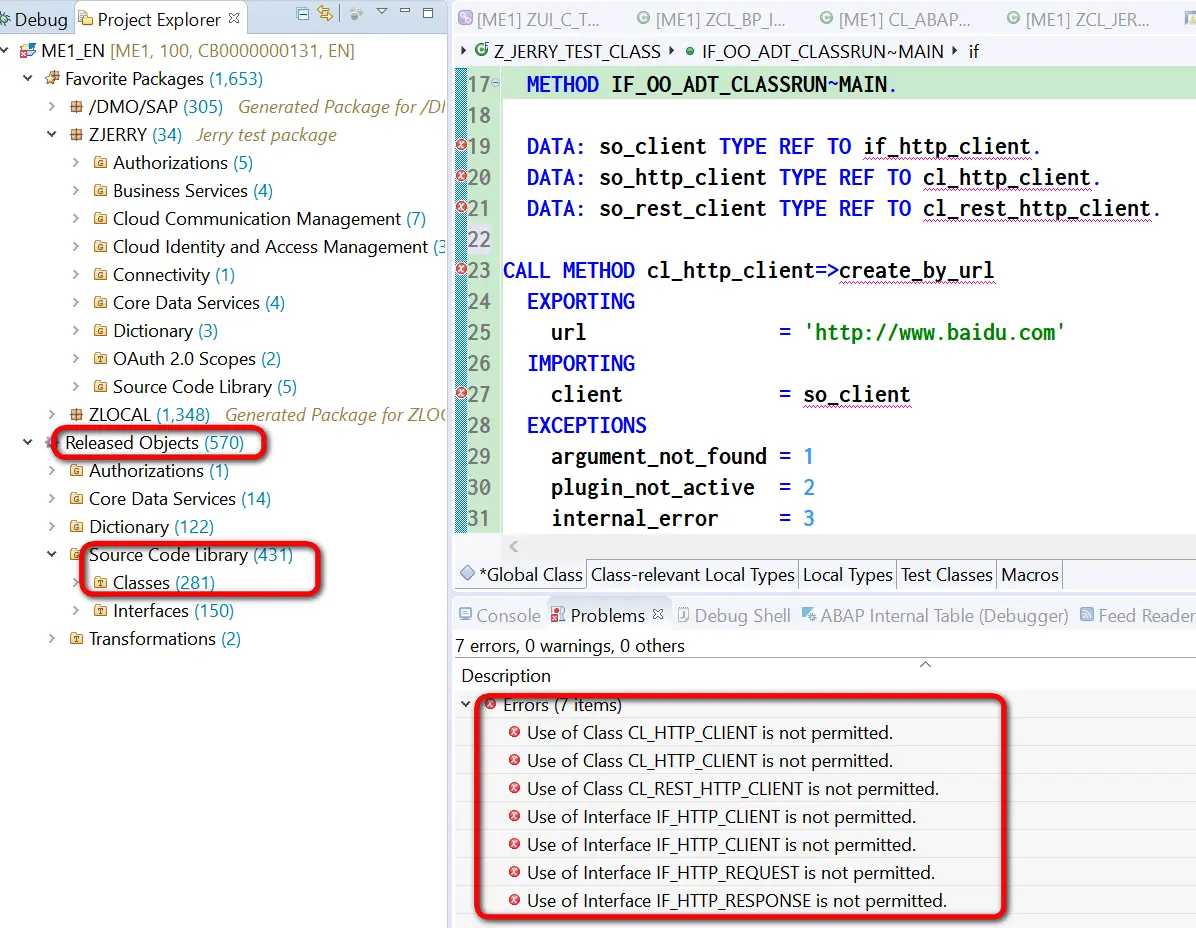Image resolution: width=1196 pixels, height=928 pixels.
Task: Open the Feed Reader tab
Action: point(1137,615)
